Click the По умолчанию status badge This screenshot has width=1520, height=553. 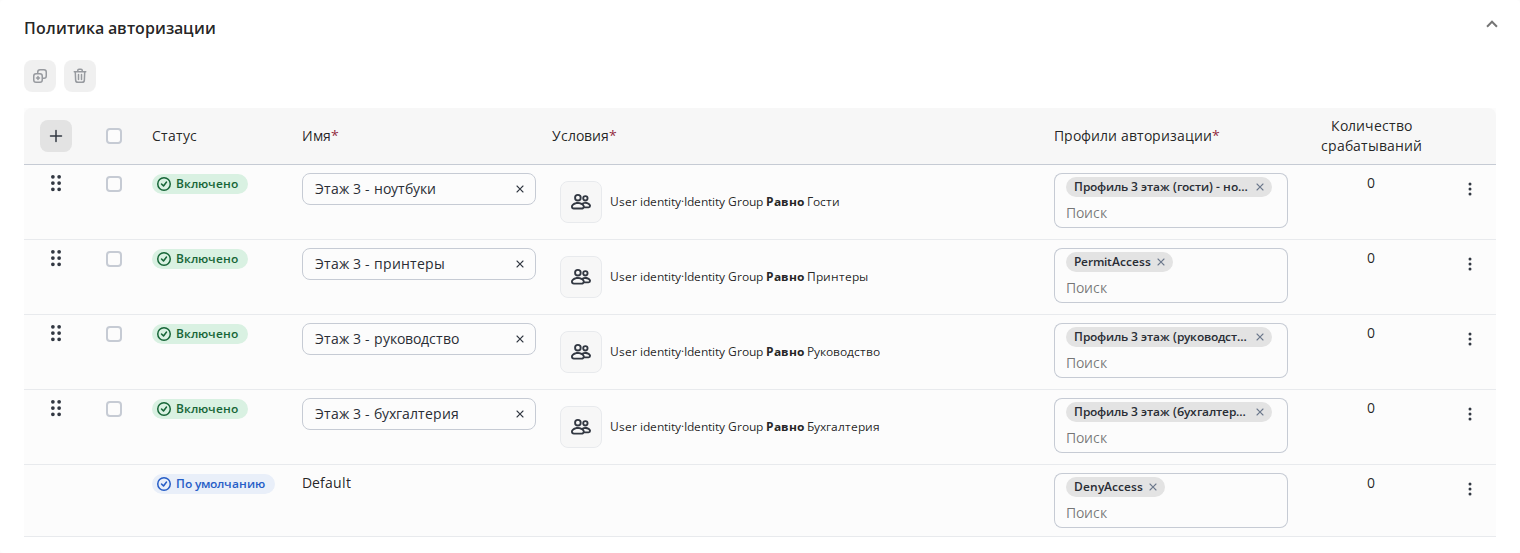click(214, 484)
